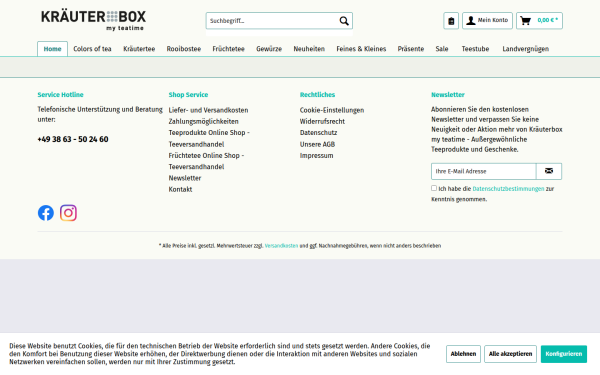600x375 pixels.
Task: Open the Sale category
Action: (x=442, y=49)
